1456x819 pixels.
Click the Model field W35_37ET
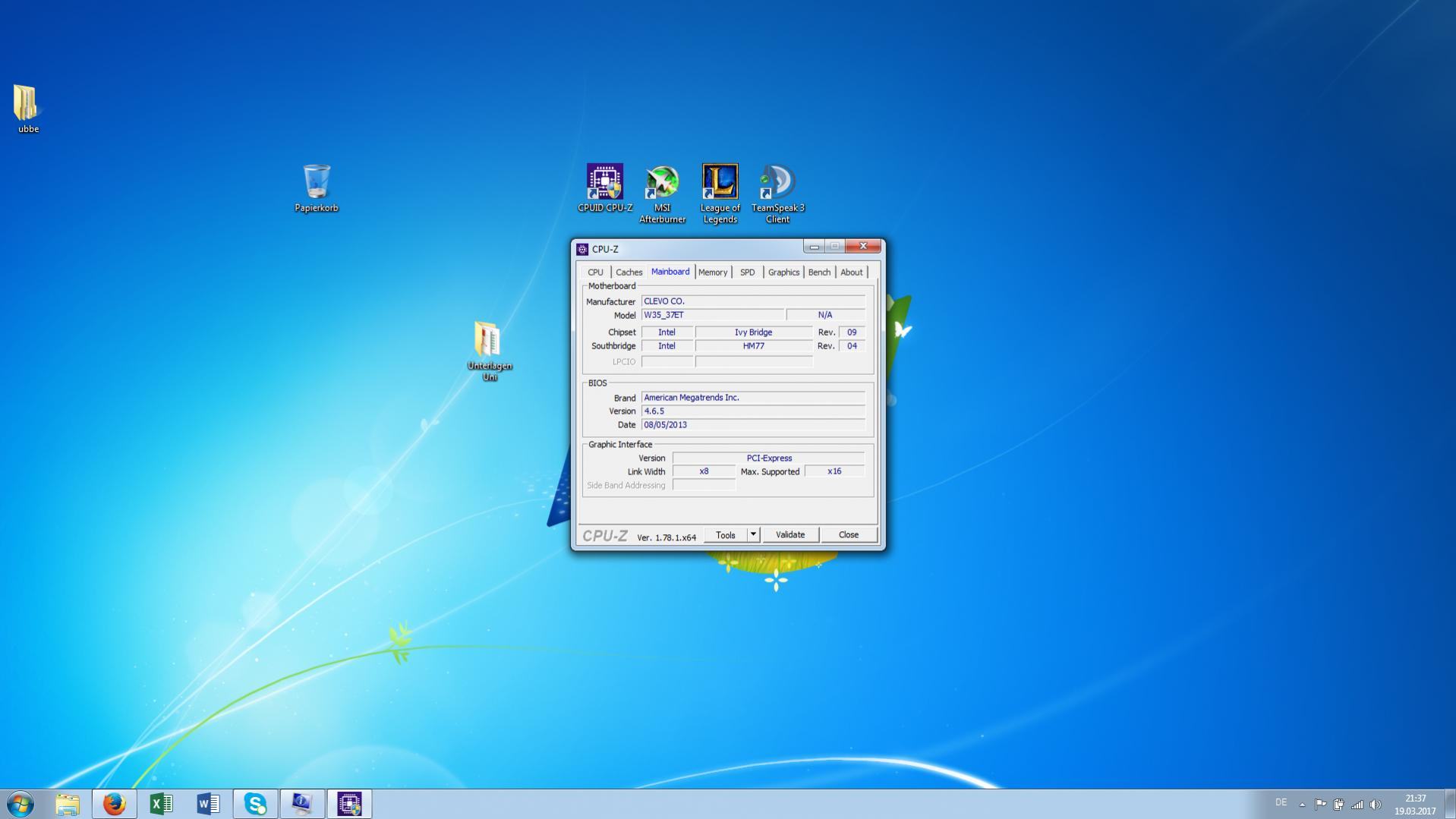pyautogui.click(x=713, y=315)
